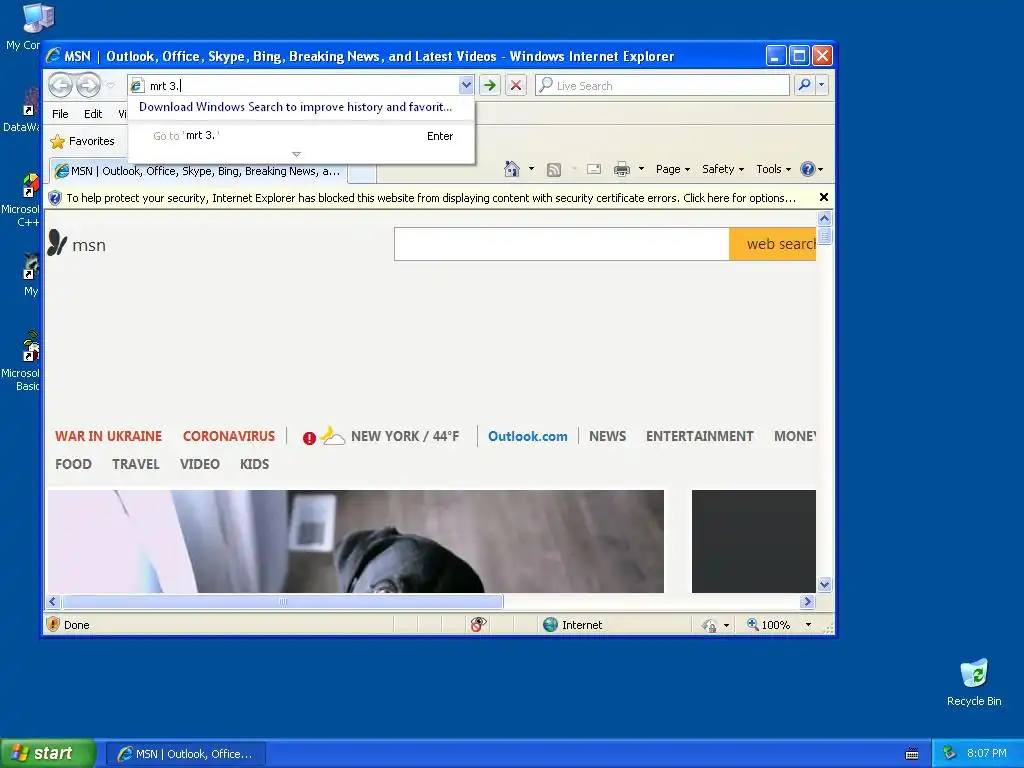Screen dimensions: 1024x768
Task: Open NEWS section link
Action: [x=607, y=436]
